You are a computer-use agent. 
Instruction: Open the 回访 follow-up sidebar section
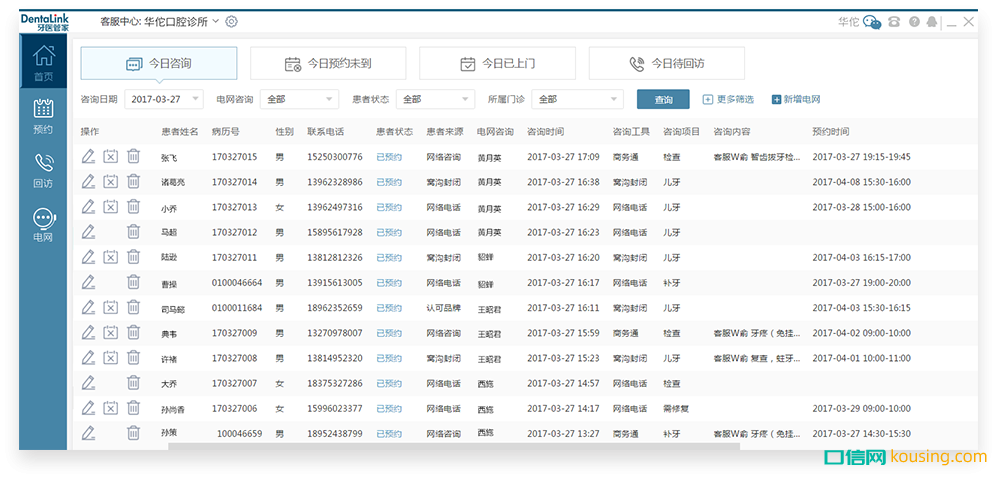pos(43,171)
